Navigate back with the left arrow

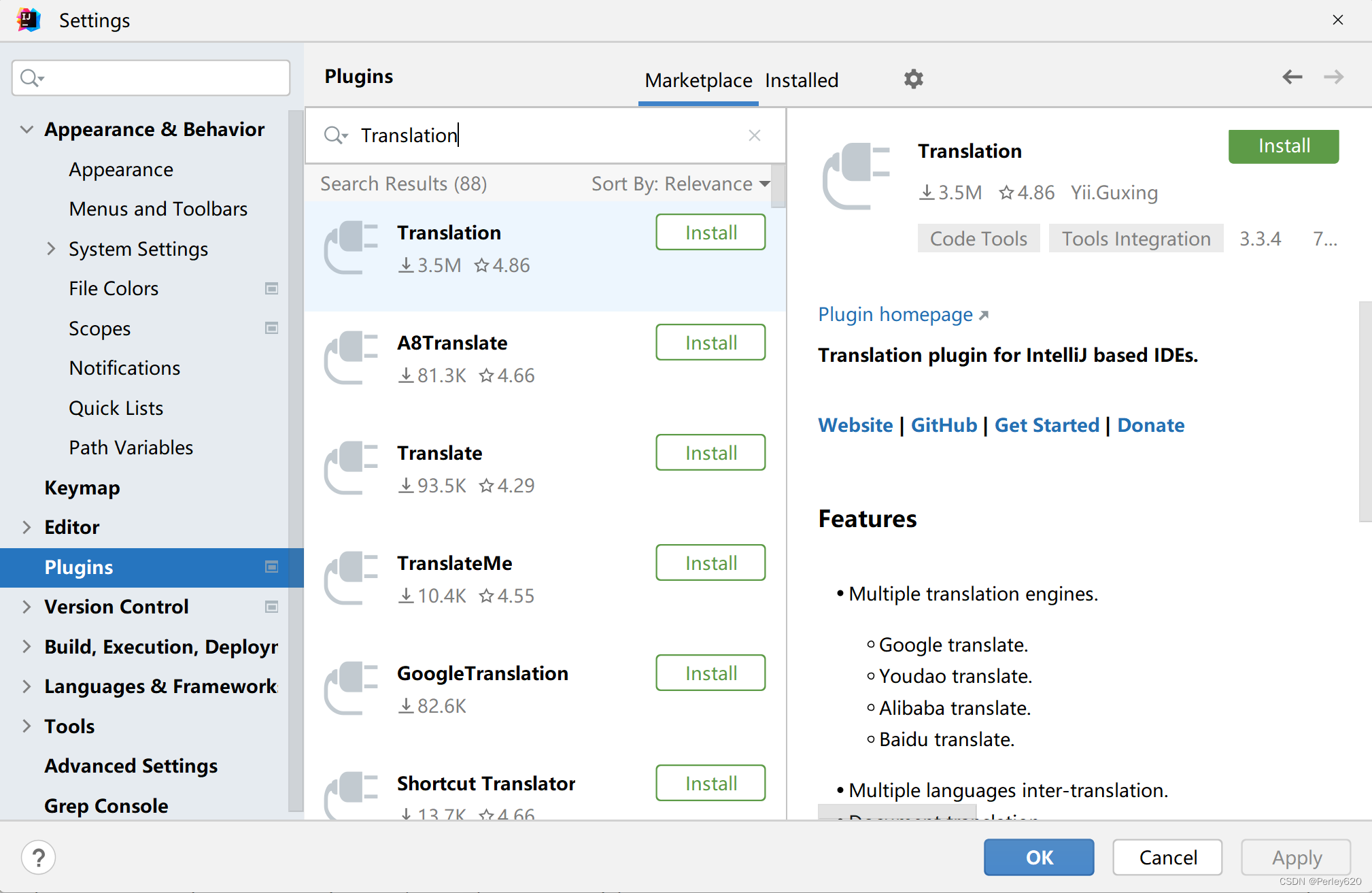point(1292,77)
